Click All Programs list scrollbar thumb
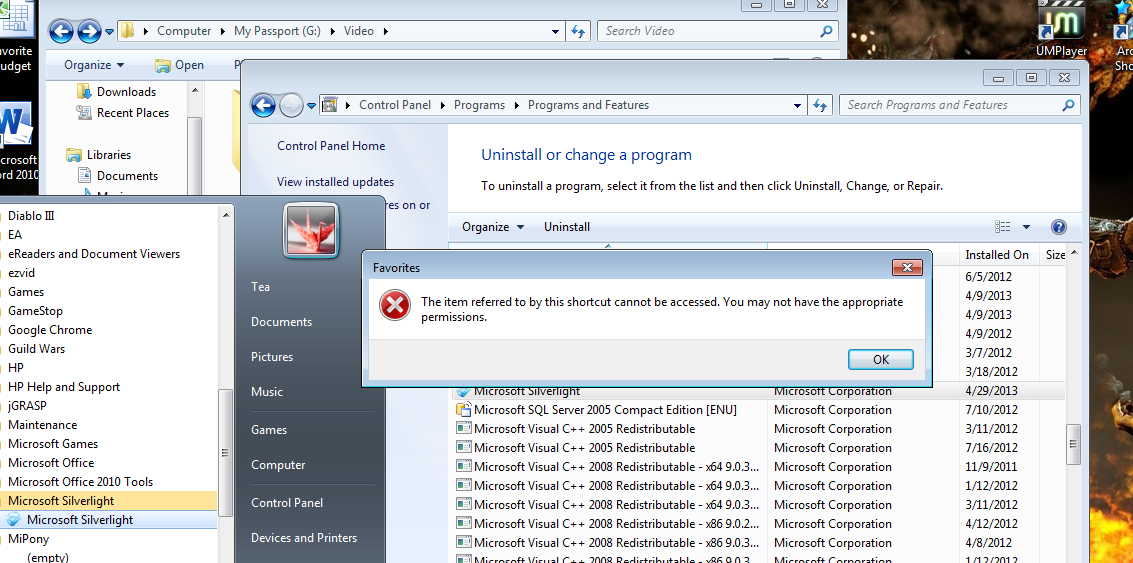This screenshot has height=563, width=1133. [225, 452]
